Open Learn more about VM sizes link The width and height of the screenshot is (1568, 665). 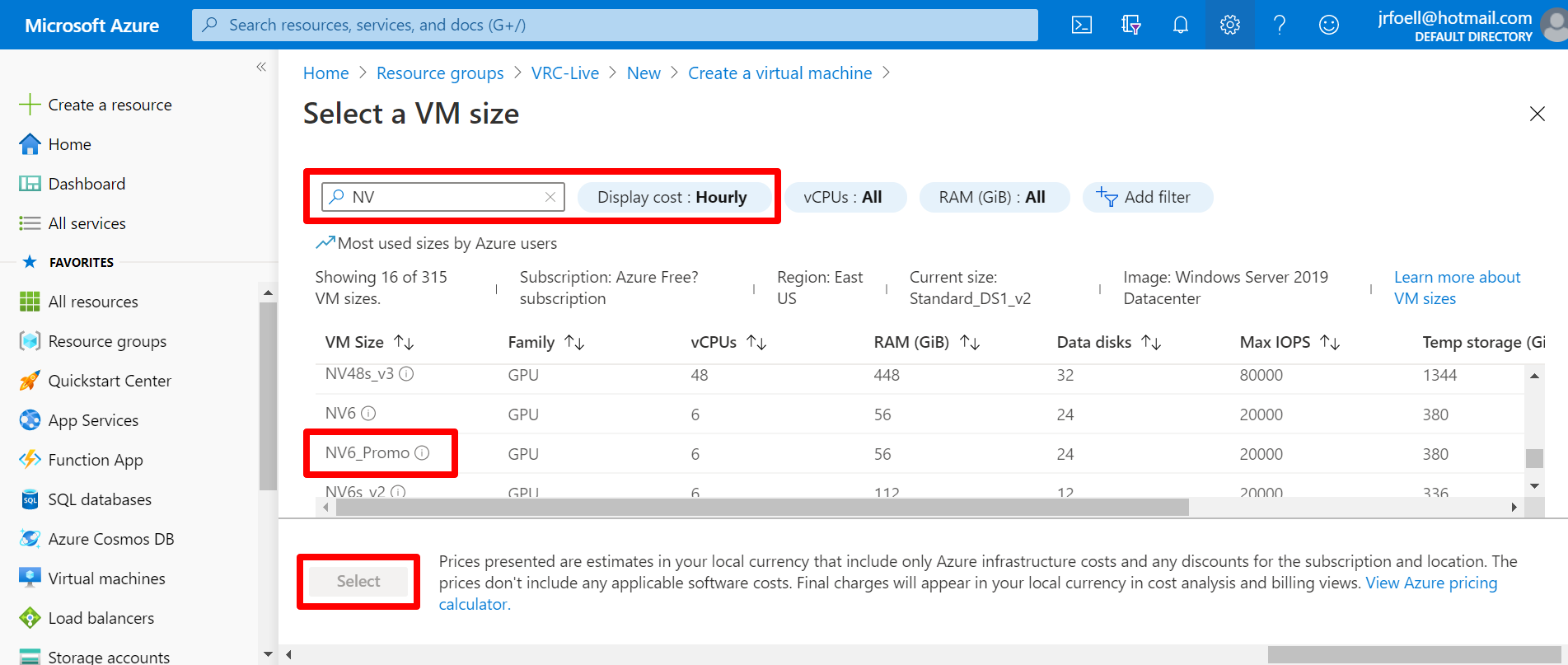1457,288
